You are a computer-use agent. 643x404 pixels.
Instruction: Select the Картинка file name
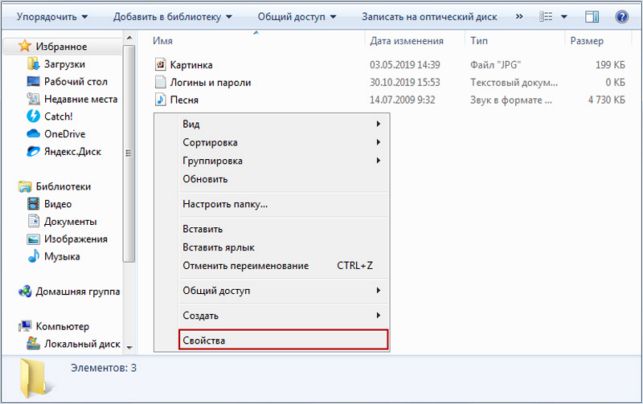click(x=191, y=65)
